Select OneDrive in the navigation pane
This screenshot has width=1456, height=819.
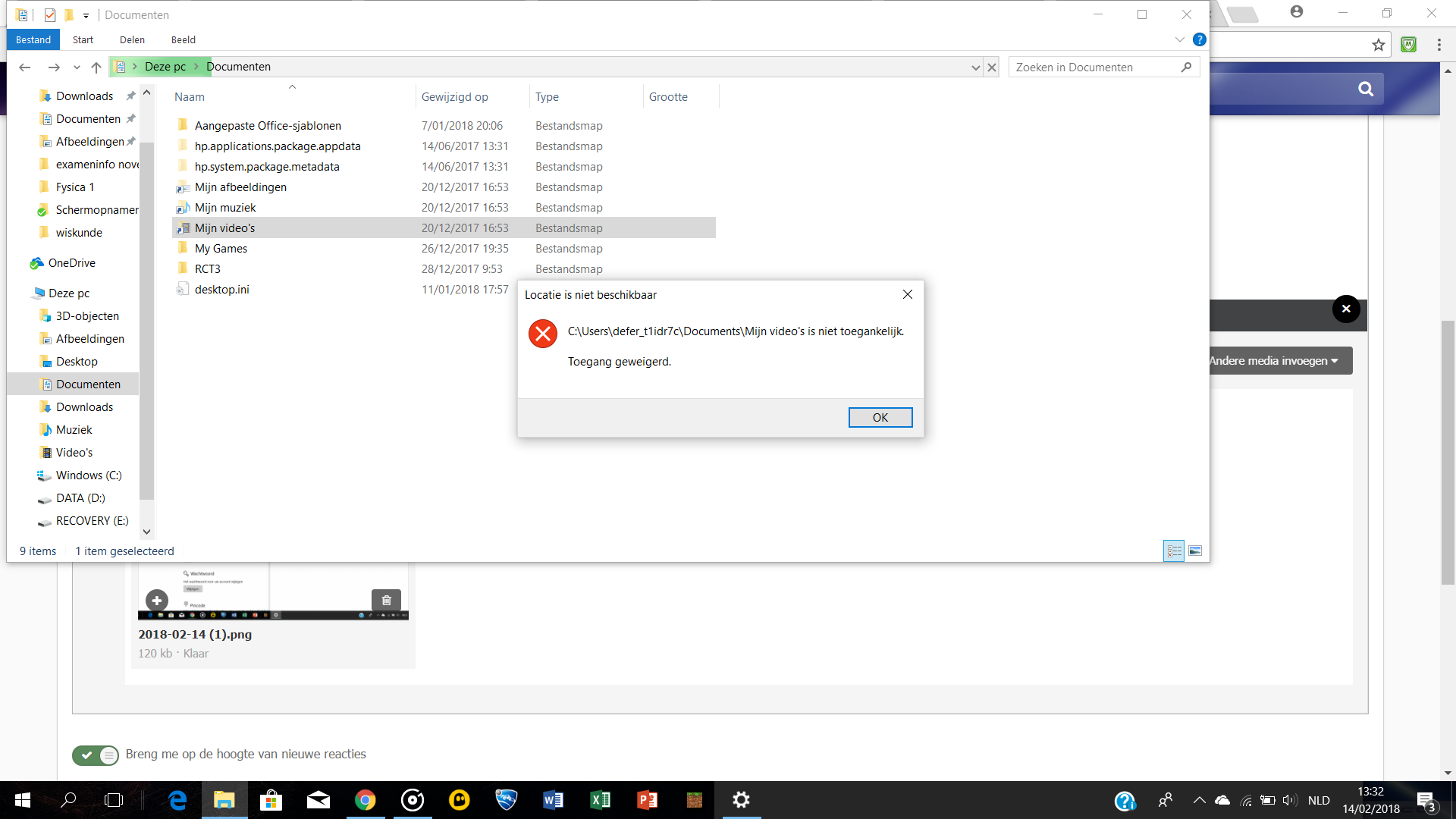pyautogui.click(x=71, y=263)
